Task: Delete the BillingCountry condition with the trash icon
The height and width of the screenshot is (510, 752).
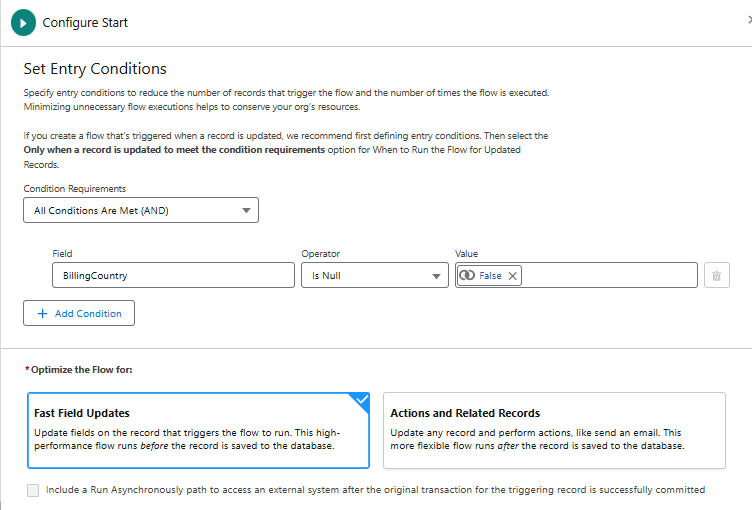Action: tap(717, 275)
